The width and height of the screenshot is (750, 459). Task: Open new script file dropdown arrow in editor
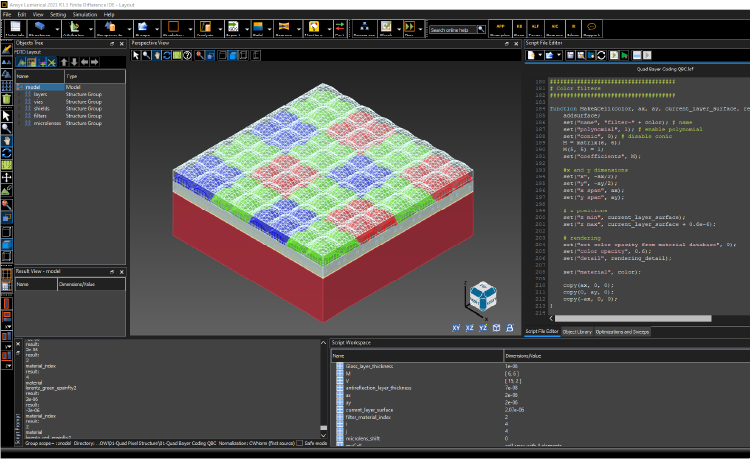tap(540, 55)
